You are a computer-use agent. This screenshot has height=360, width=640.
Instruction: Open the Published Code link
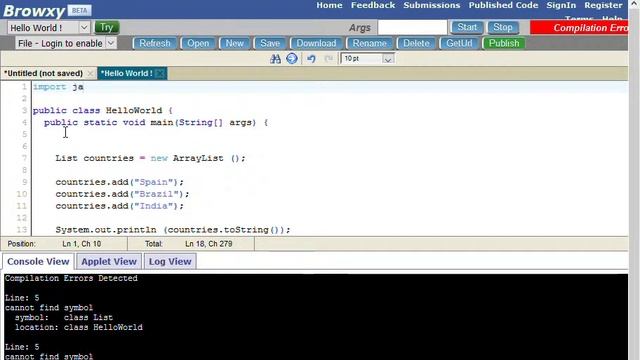coord(503,5)
